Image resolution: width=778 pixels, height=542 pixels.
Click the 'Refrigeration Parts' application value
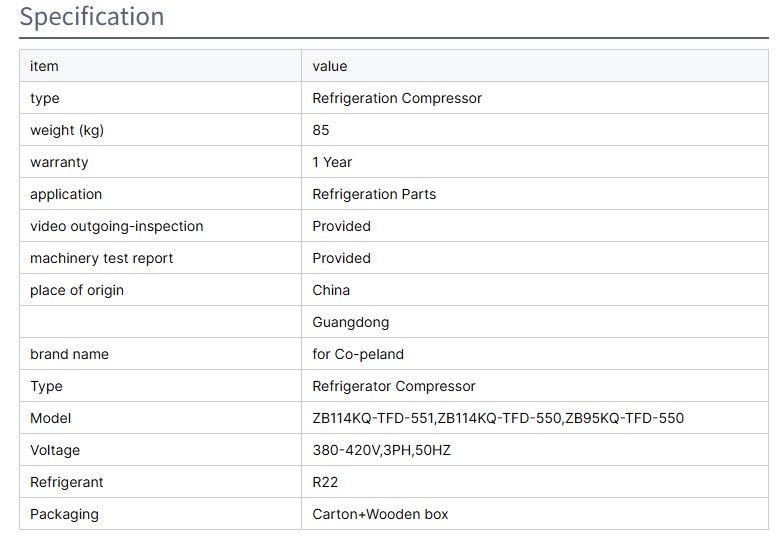coord(374,194)
